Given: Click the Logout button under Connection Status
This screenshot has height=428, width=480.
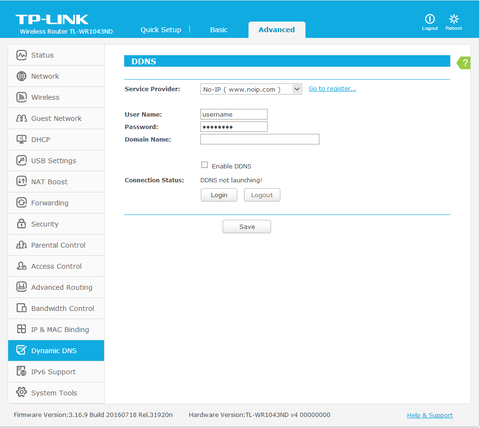Looking at the screenshot, I should (262, 195).
